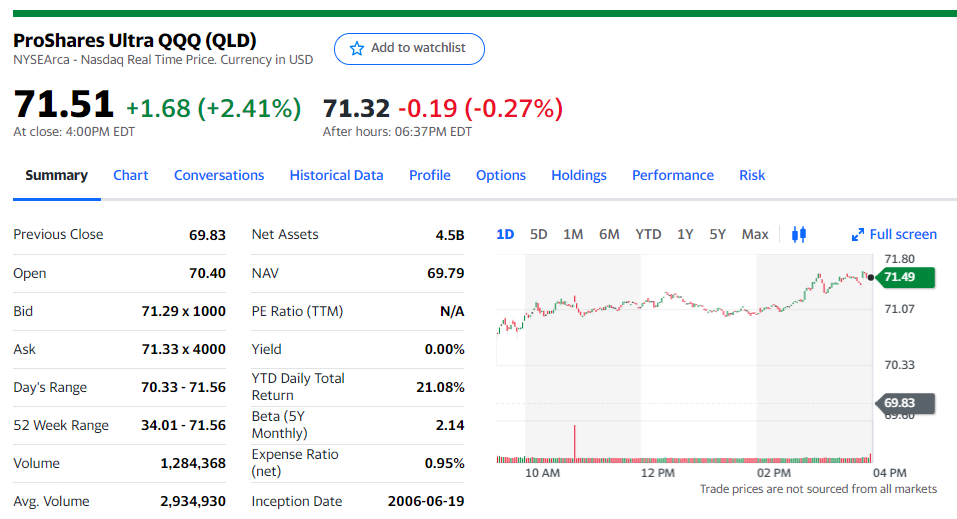Click the Open value 70.40

(208, 273)
